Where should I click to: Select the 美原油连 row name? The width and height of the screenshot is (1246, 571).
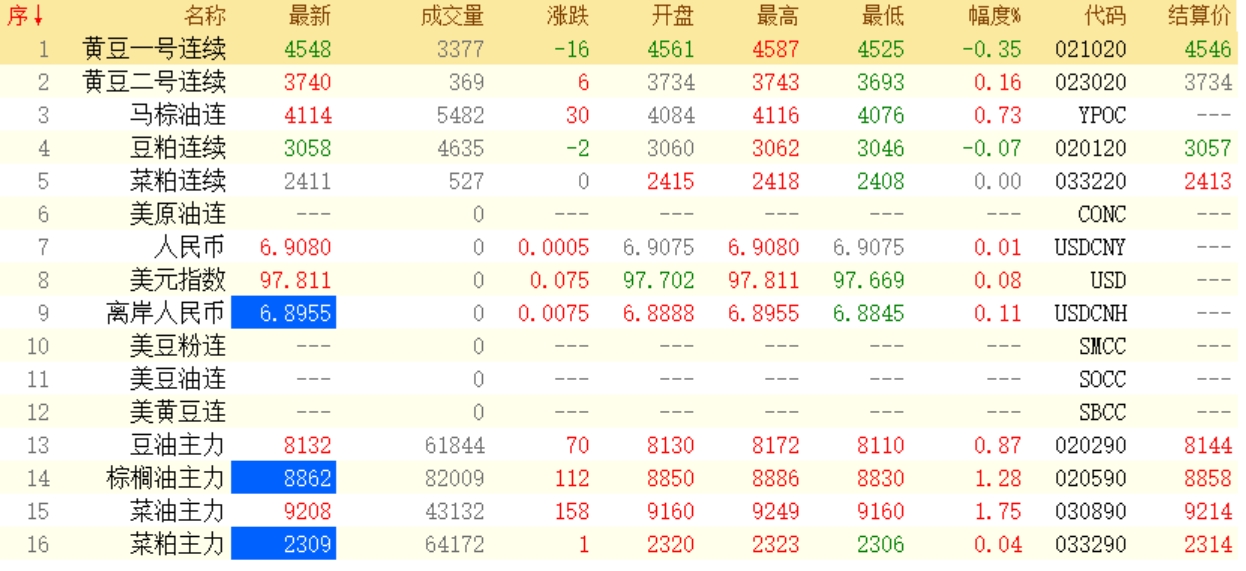click(x=177, y=214)
